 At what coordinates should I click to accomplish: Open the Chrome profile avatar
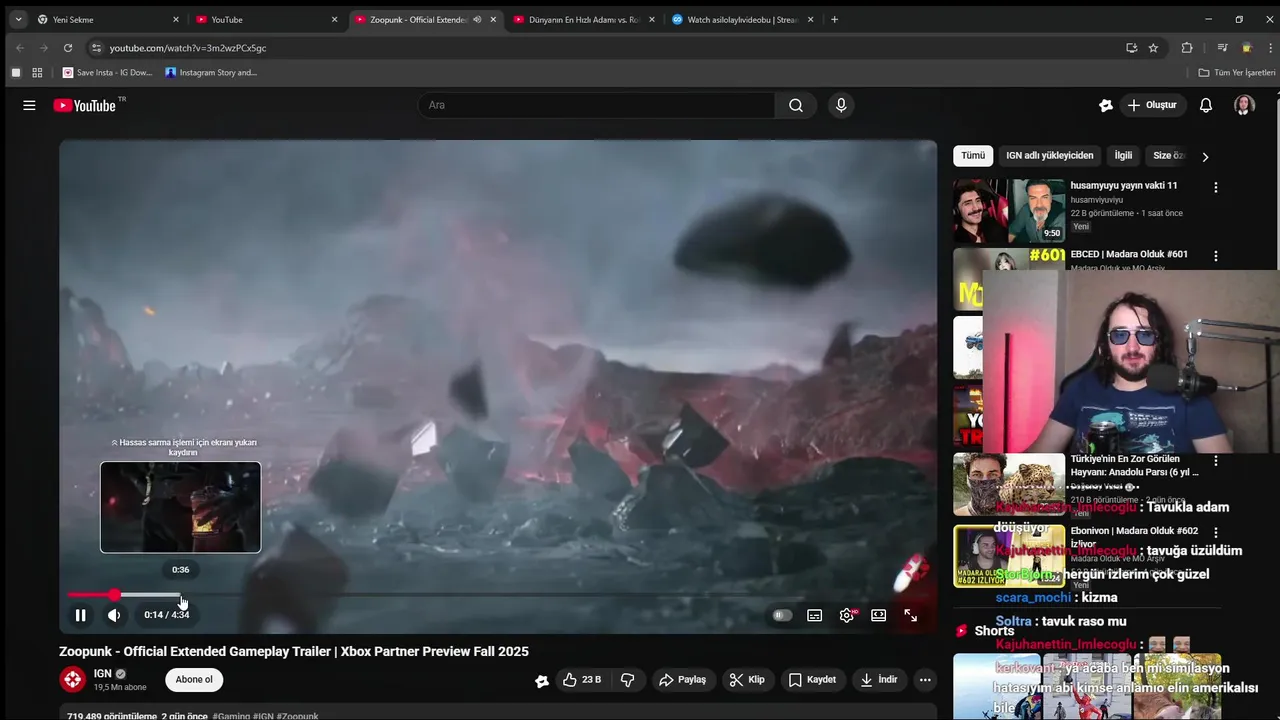coord(1246,48)
